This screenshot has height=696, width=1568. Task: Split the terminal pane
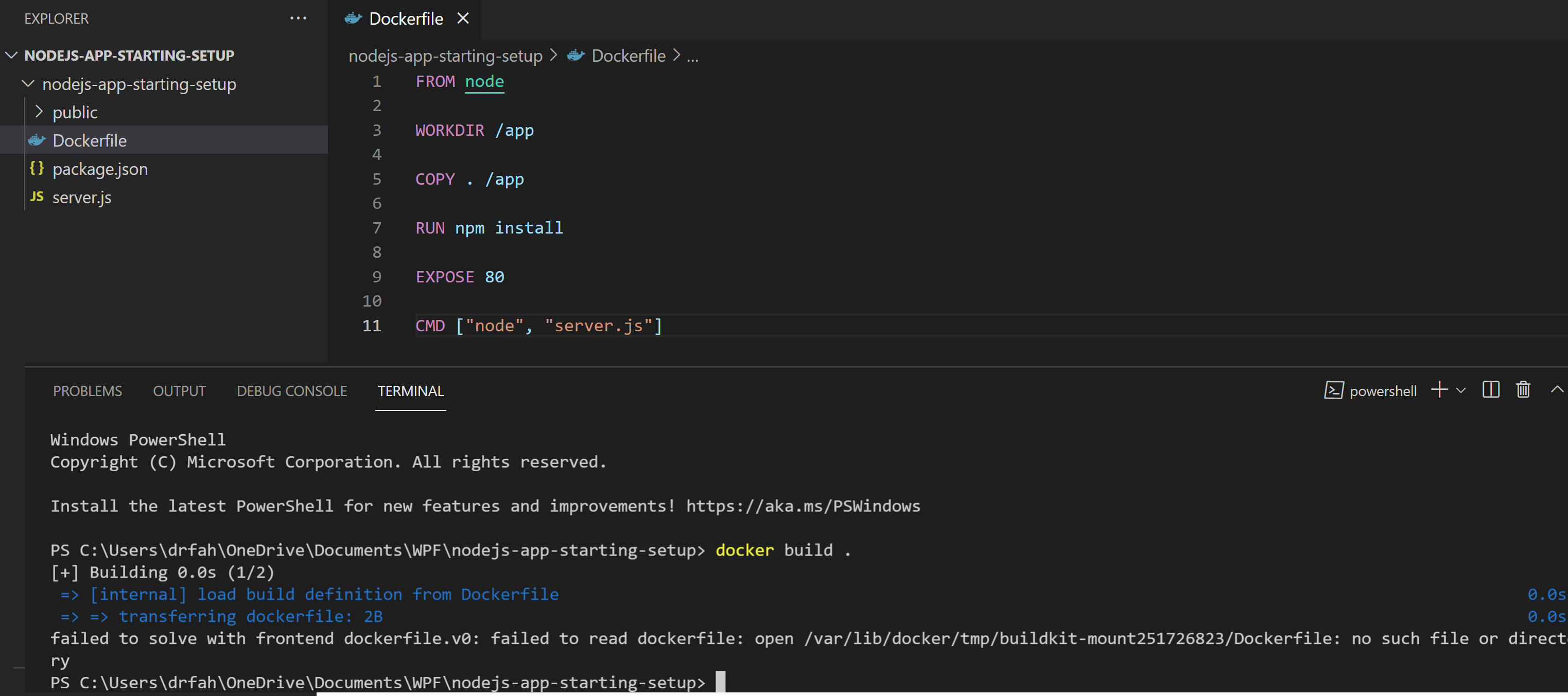[1491, 390]
